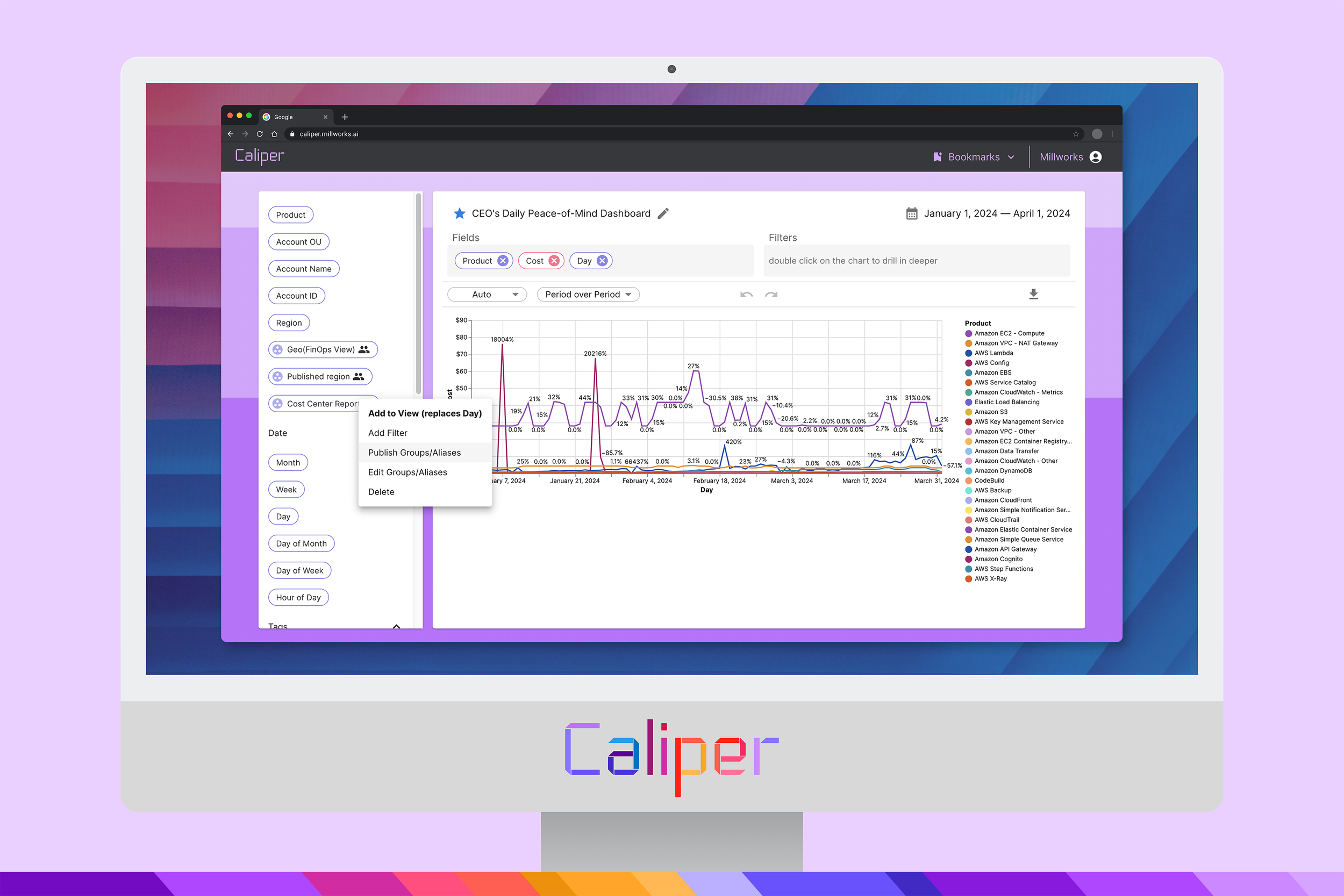The width and height of the screenshot is (1344, 896).
Task: Click the Filters drill-down hint field
Action: [x=917, y=261]
